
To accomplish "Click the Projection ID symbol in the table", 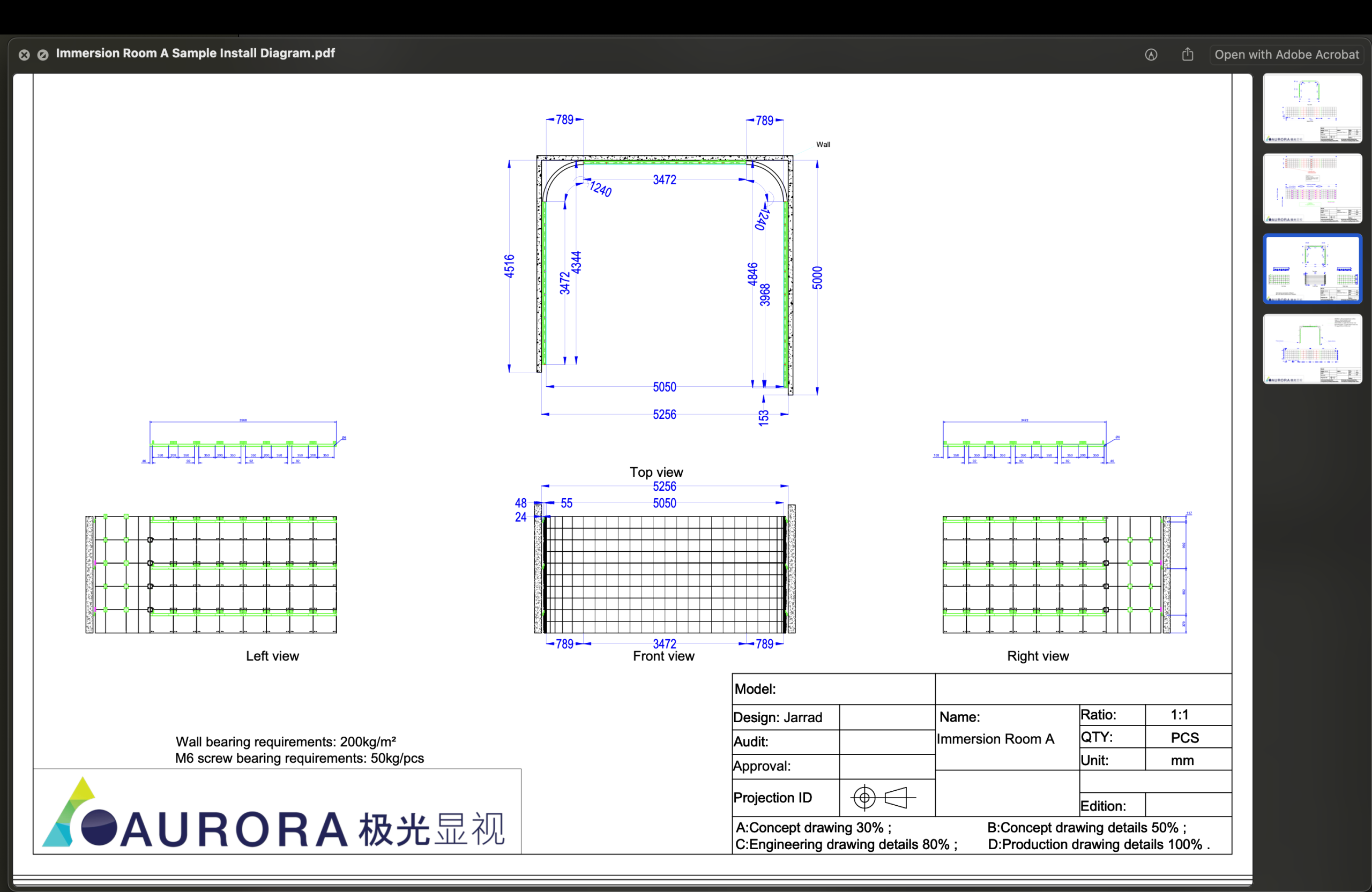I will pos(882,798).
